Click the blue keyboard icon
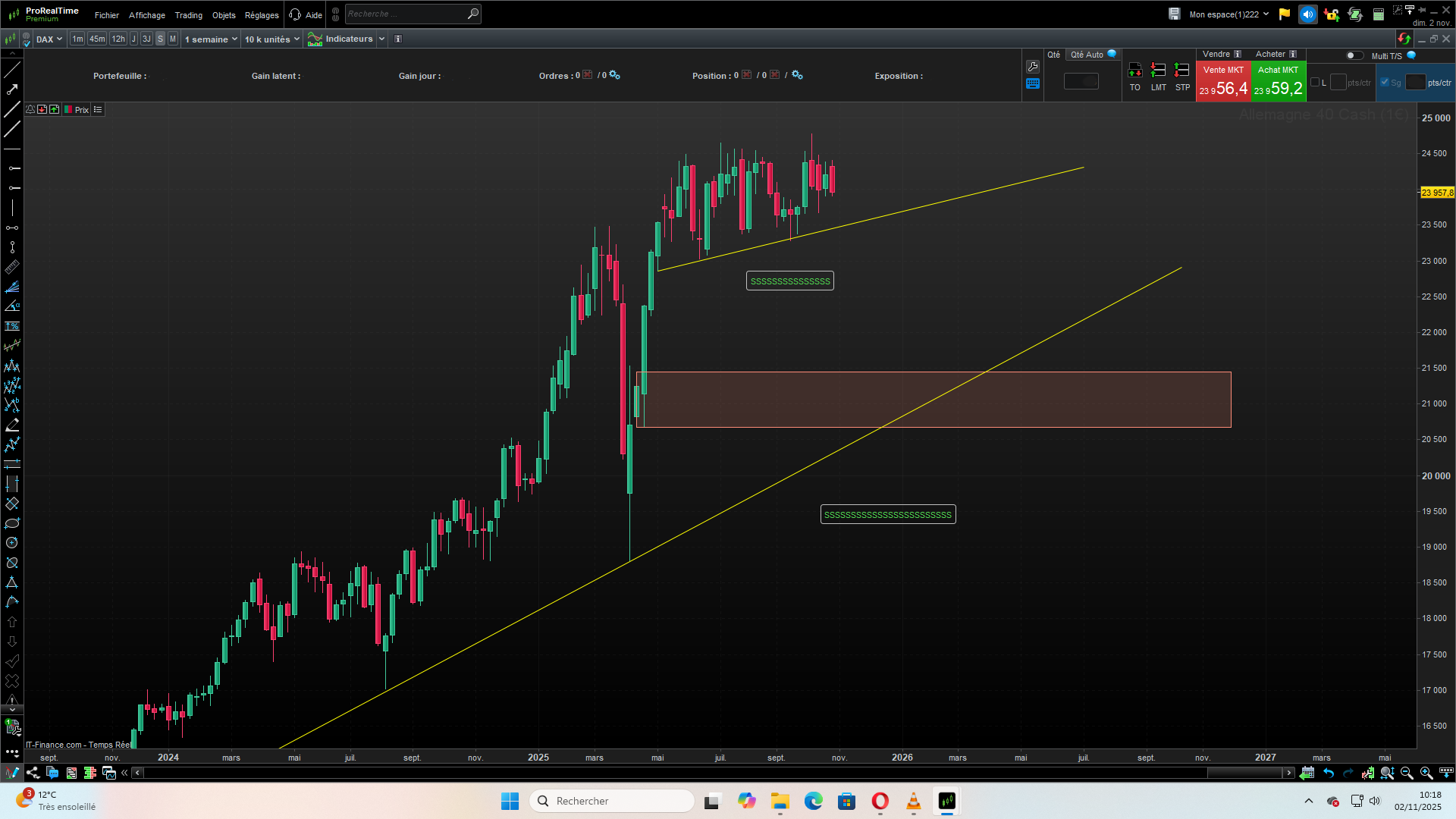 coord(1033,84)
